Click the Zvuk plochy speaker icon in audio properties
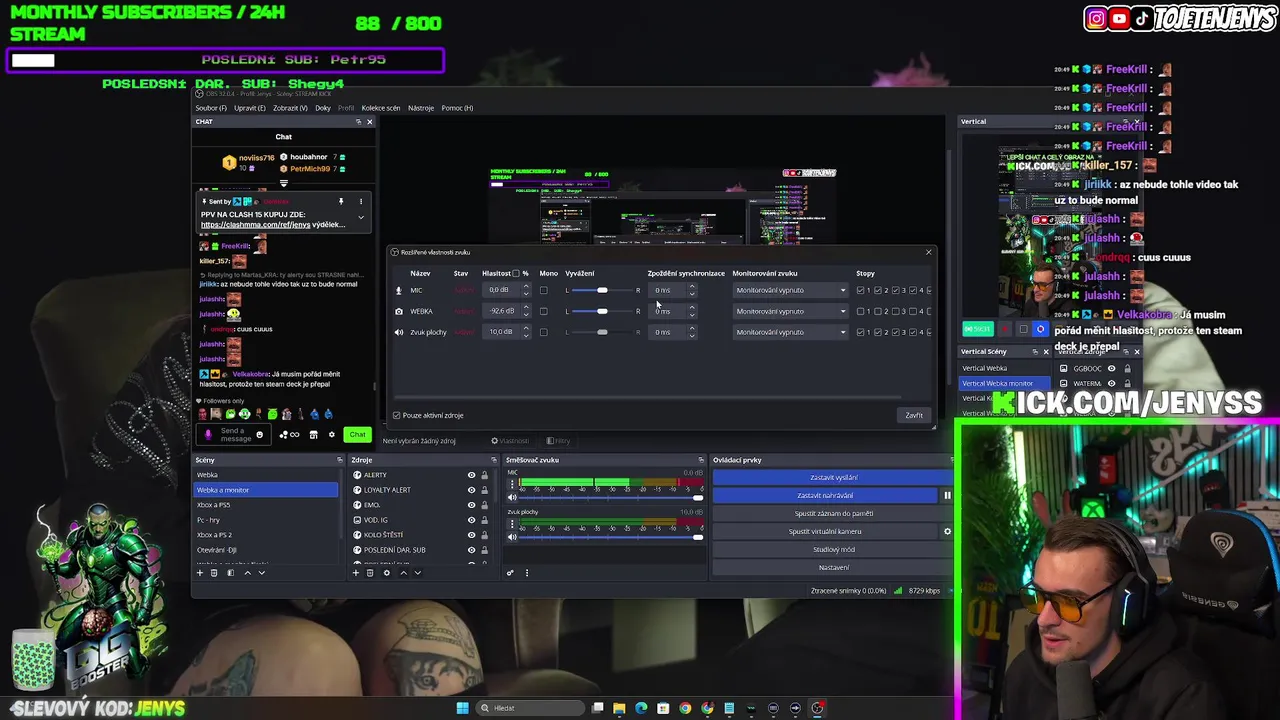The image size is (1280, 720). [x=399, y=332]
